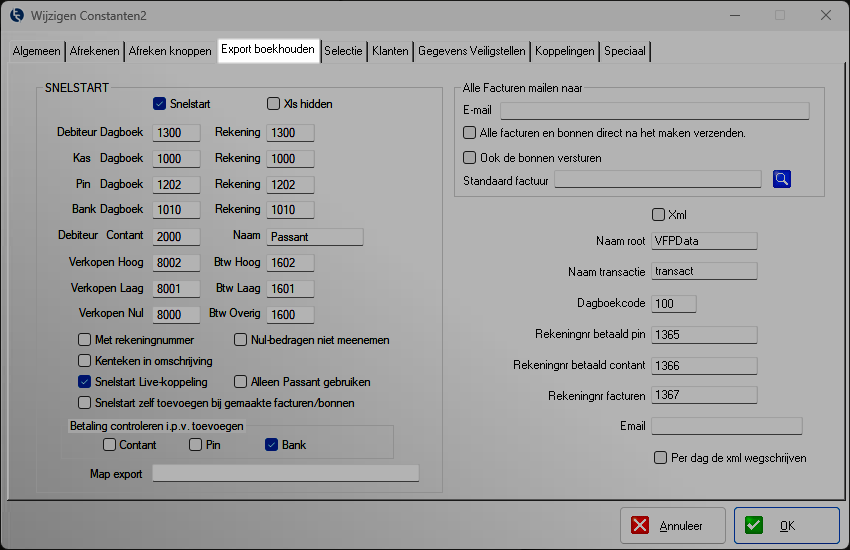The height and width of the screenshot is (550, 850).
Task: Check Ook de bonnen versturen
Action: click(470, 157)
